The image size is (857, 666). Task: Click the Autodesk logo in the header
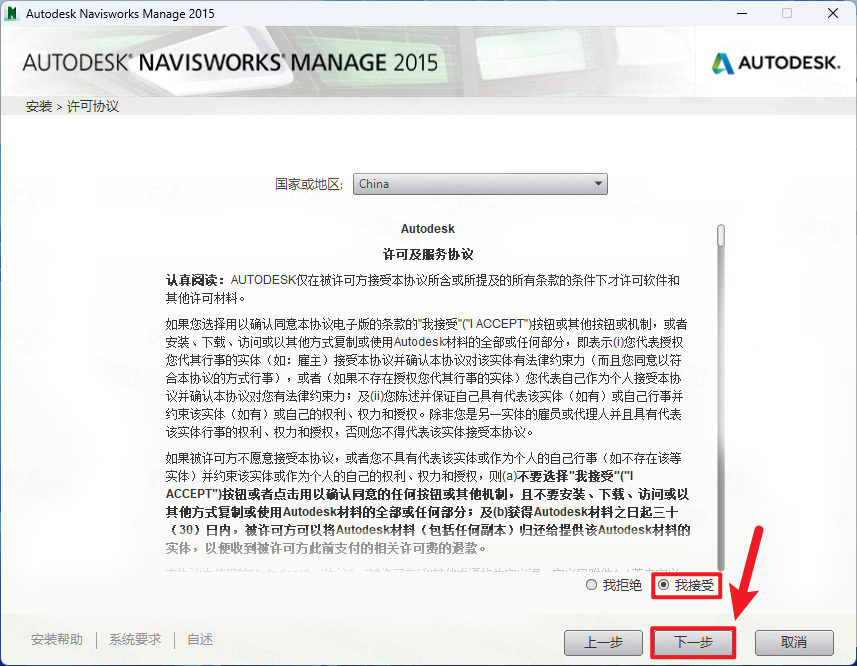point(776,63)
